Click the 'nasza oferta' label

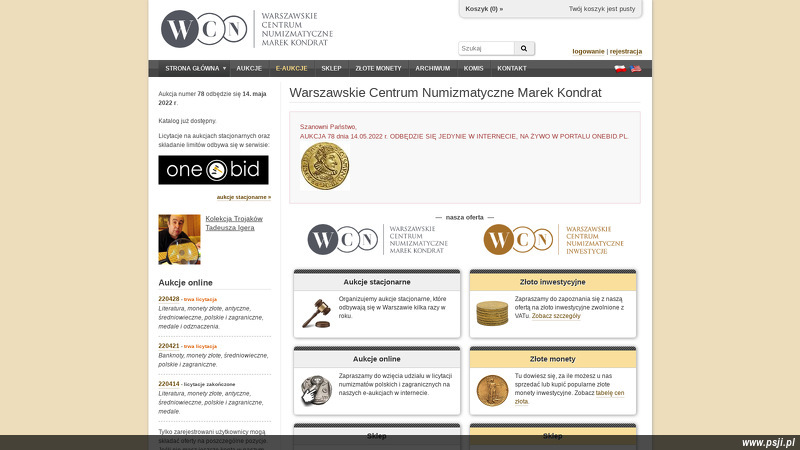[464, 217]
